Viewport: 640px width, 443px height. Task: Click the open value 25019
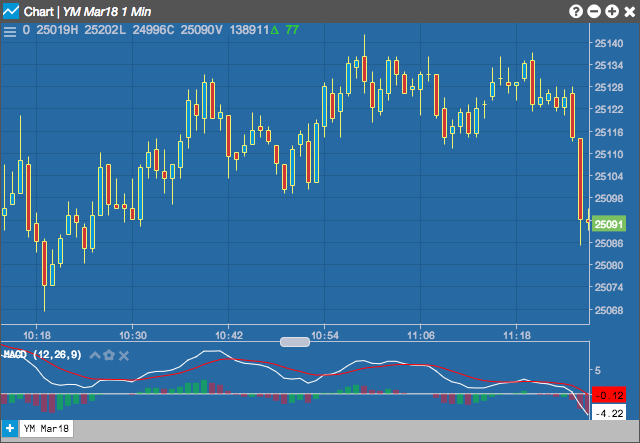pos(53,30)
